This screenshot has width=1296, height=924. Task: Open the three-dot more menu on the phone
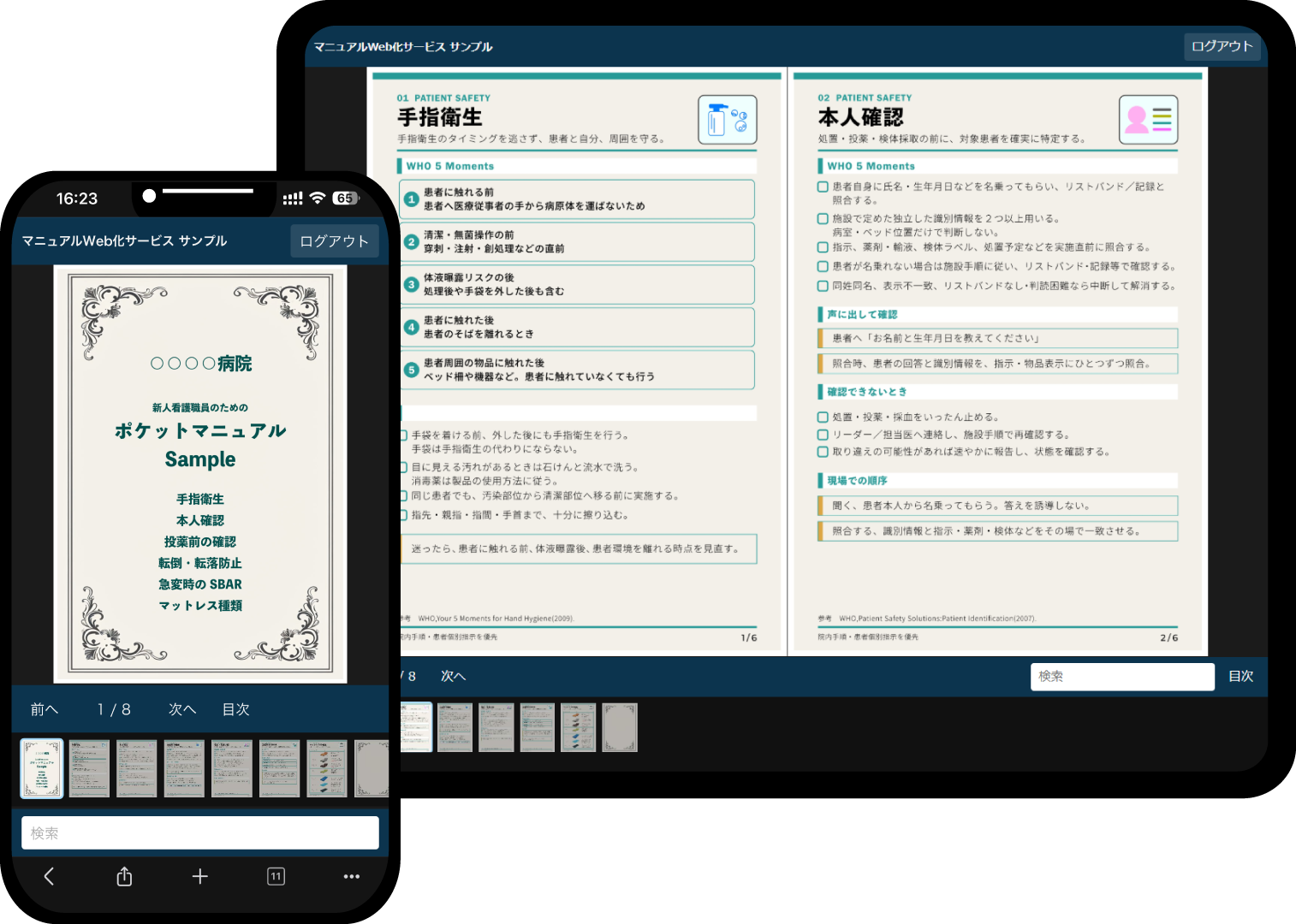pos(351,876)
